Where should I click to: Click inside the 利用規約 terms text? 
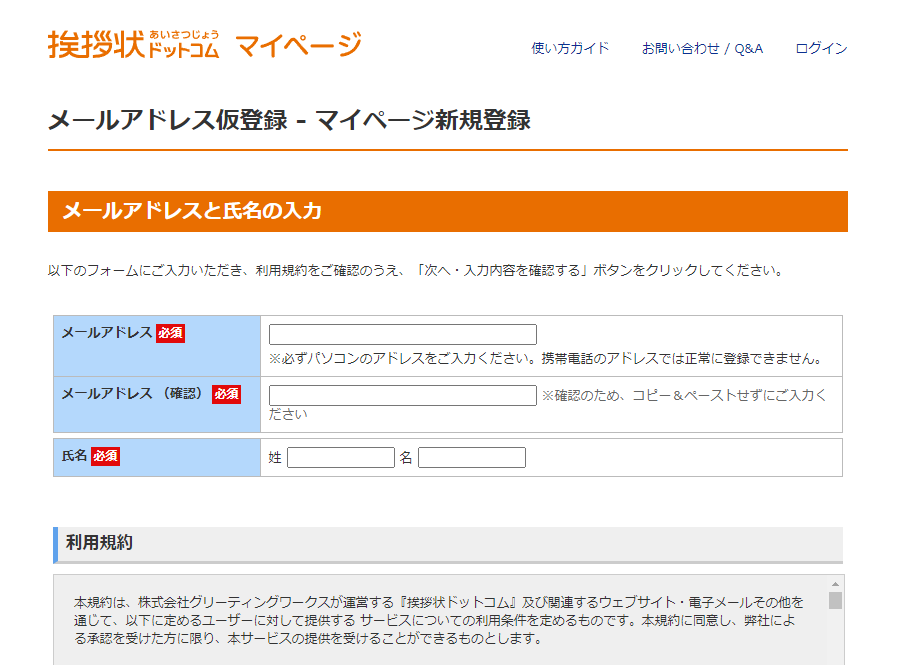(440, 620)
